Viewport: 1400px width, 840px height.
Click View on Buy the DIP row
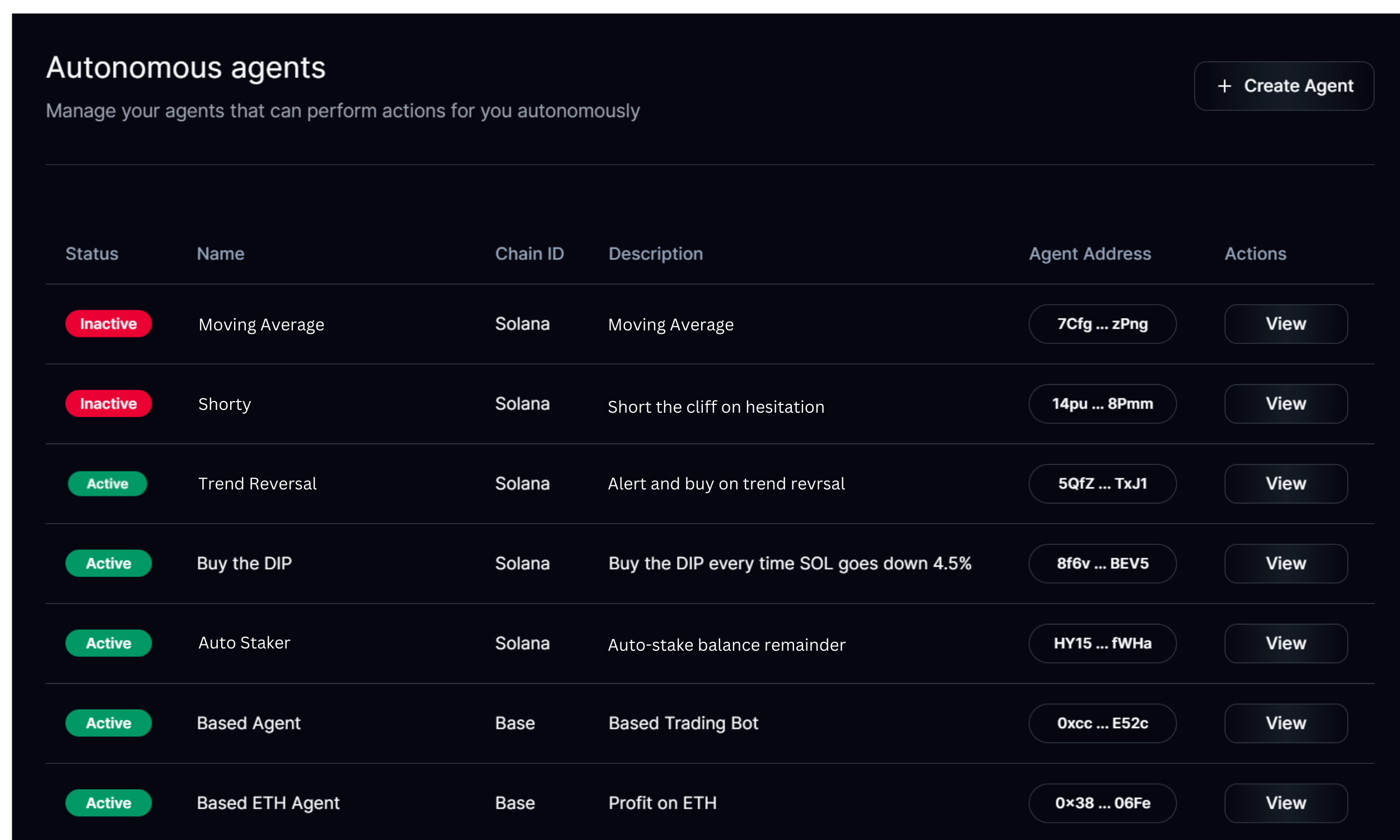(x=1285, y=563)
